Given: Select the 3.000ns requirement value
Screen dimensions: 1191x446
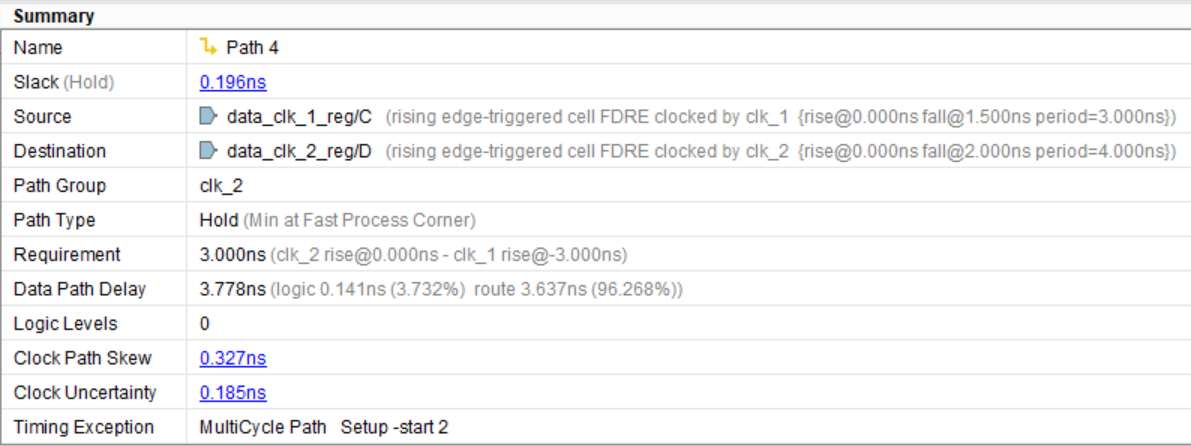Looking at the screenshot, I should click(x=233, y=255).
